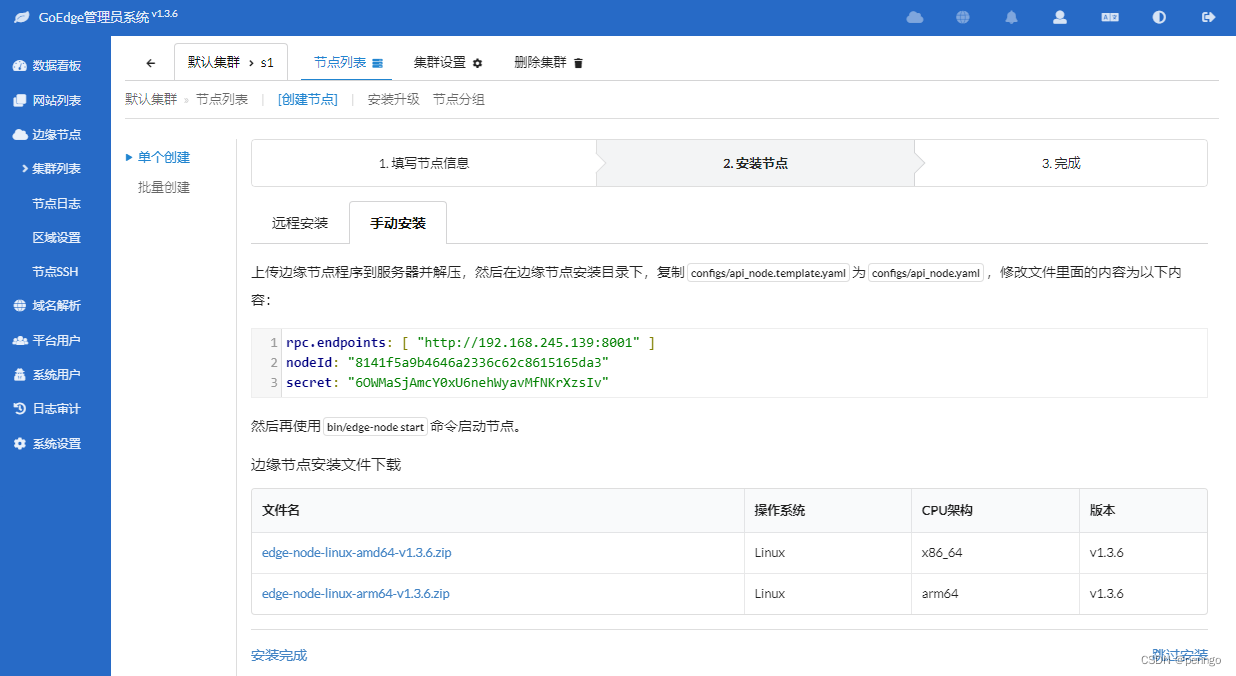
Task: Open the user profile icon
Action: (x=1061, y=18)
